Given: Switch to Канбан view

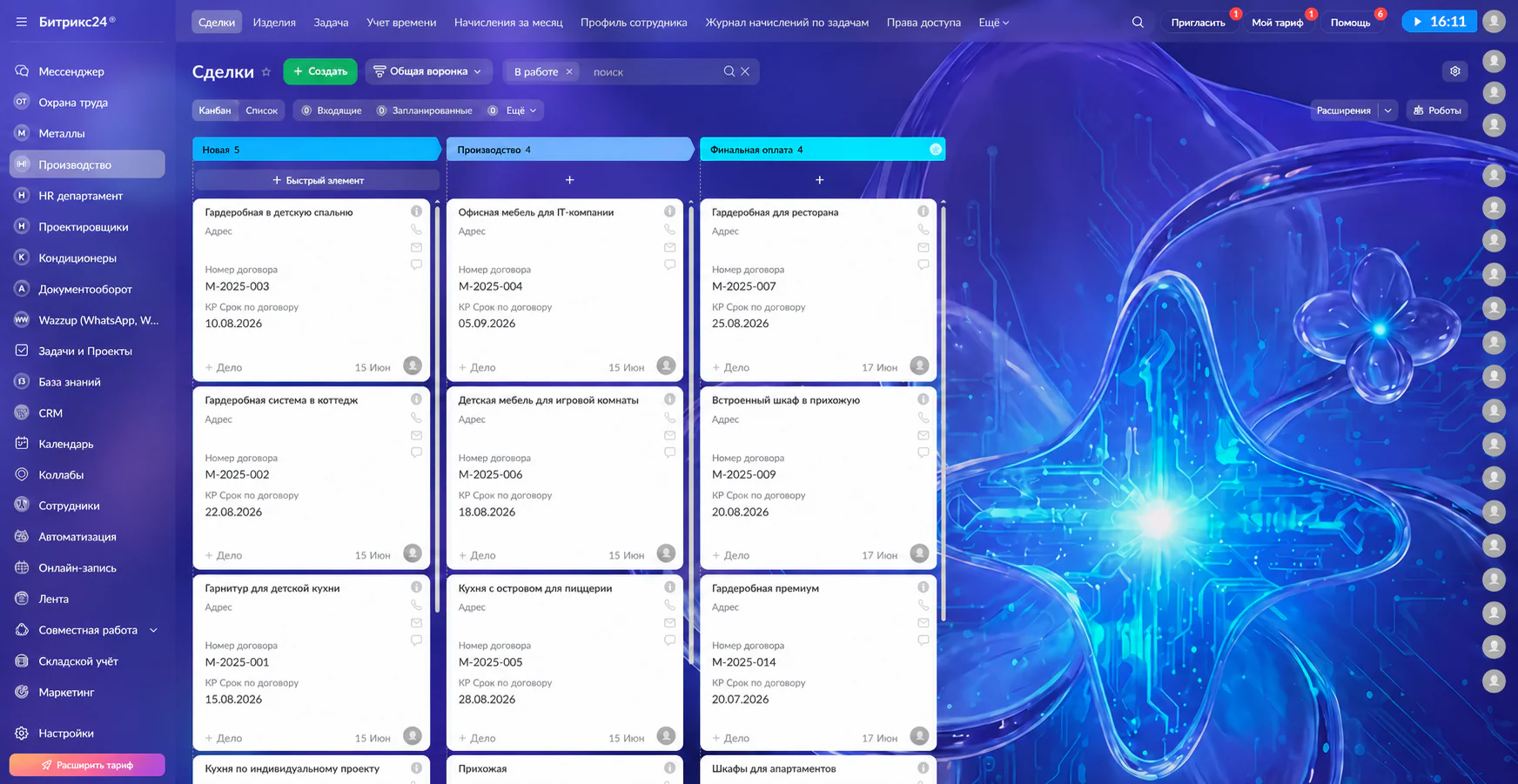Looking at the screenshot, I should (215, 111).
